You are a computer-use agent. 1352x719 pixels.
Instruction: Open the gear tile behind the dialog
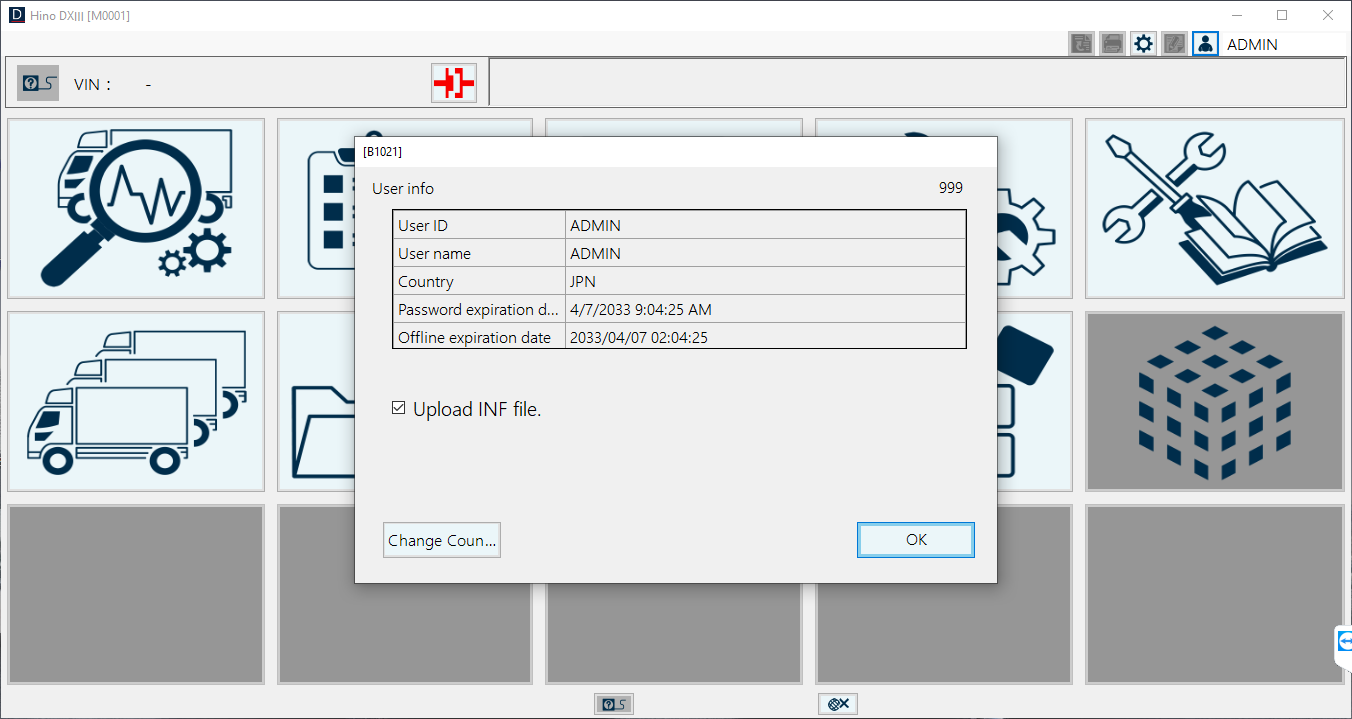[1034, 208]
